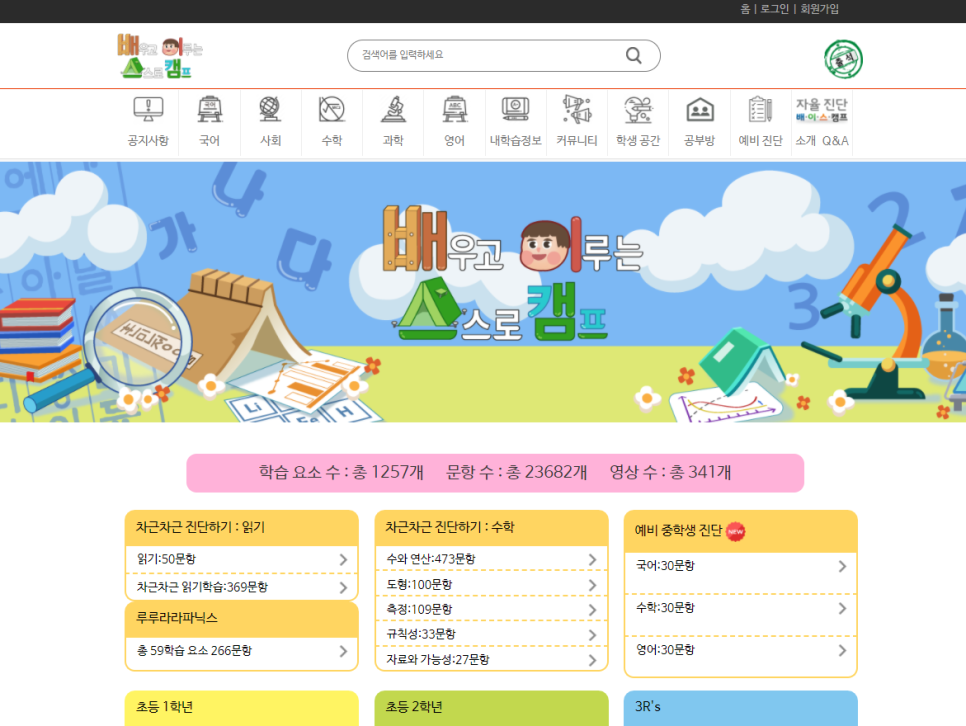
Task: Expand the 자료와 가능성:27문항 row arrow
Action: click(x=592, y=660)
